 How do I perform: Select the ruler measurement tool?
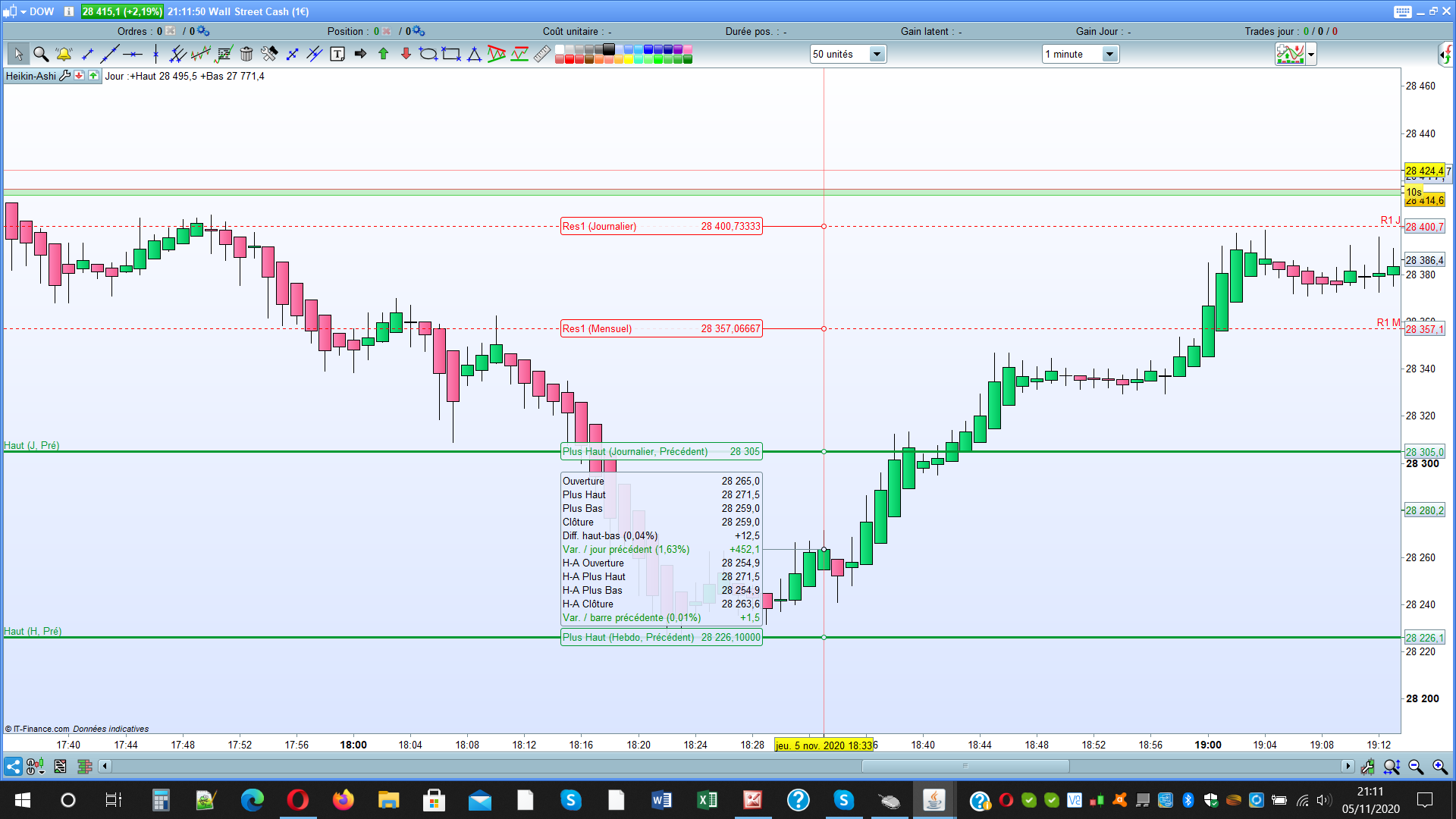click(542, 54)
